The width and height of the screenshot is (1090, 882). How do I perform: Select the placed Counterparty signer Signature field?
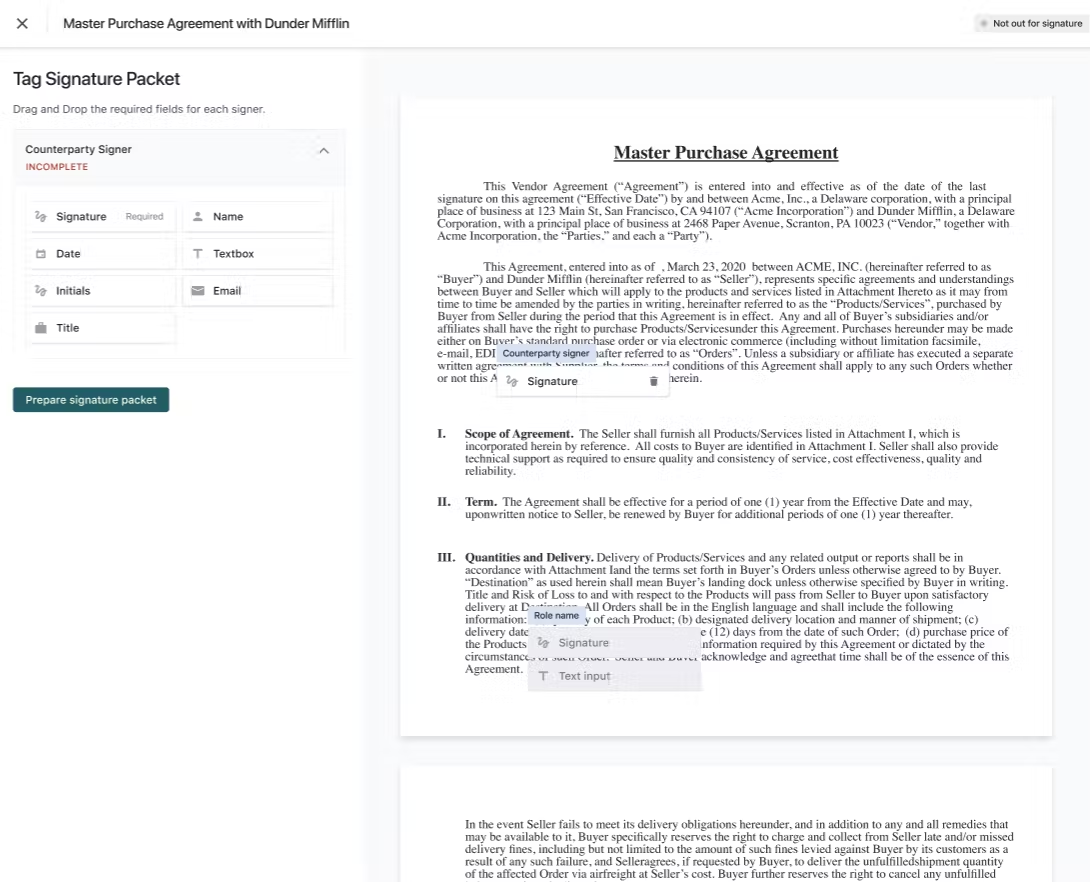point(583,381)
